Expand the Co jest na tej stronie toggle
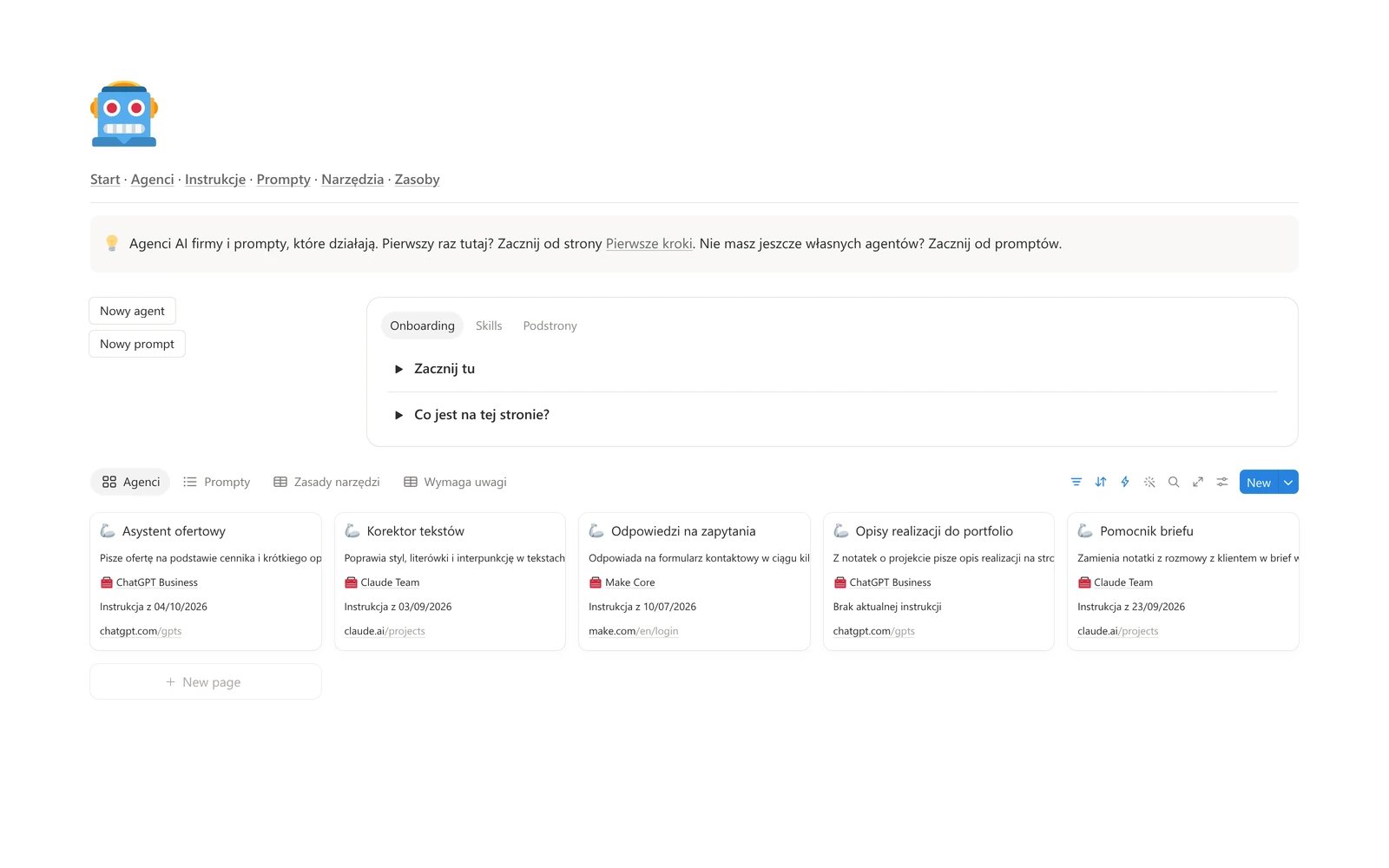 [x=399, y=415]
